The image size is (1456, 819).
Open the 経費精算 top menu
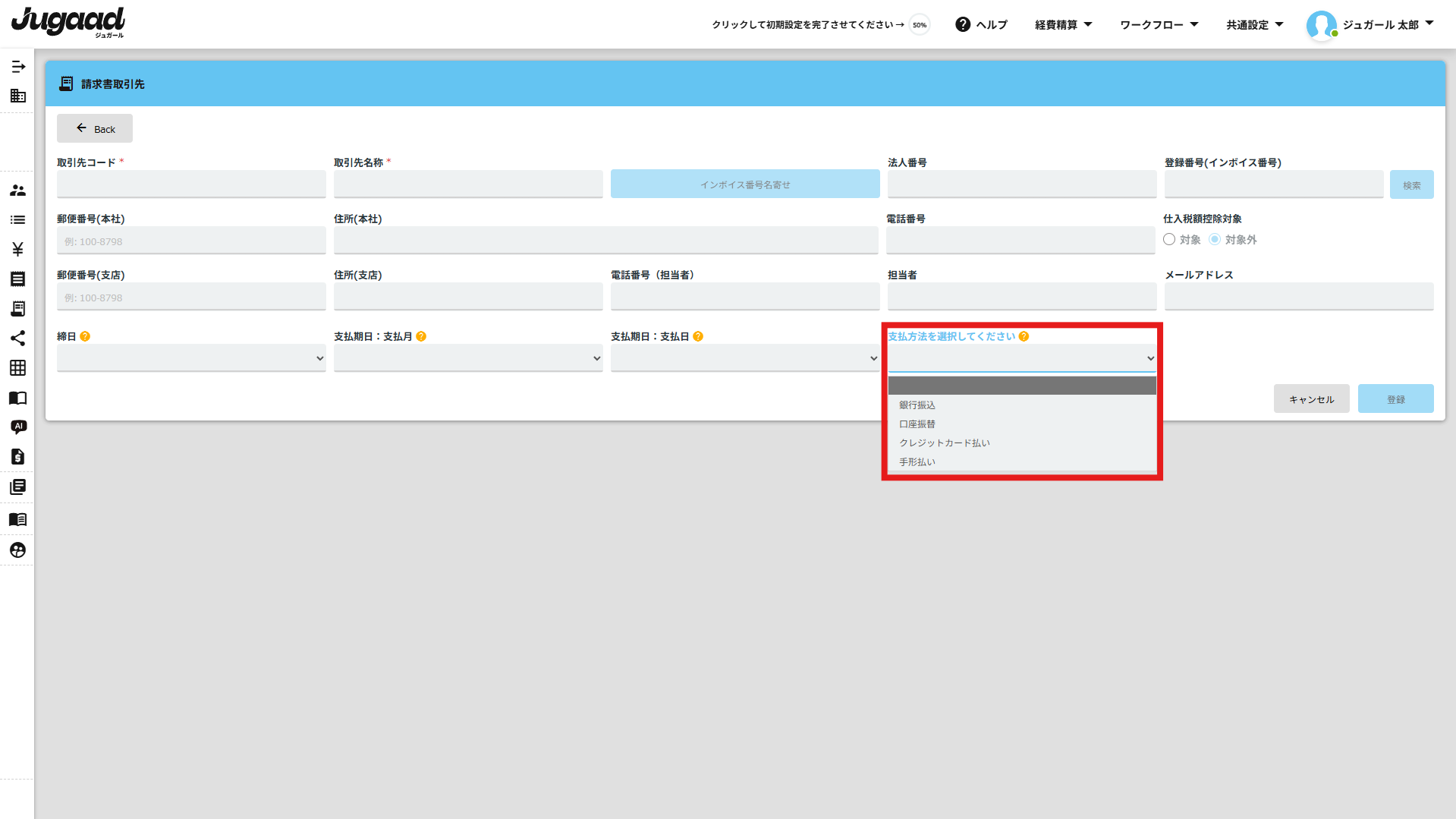1063,25
